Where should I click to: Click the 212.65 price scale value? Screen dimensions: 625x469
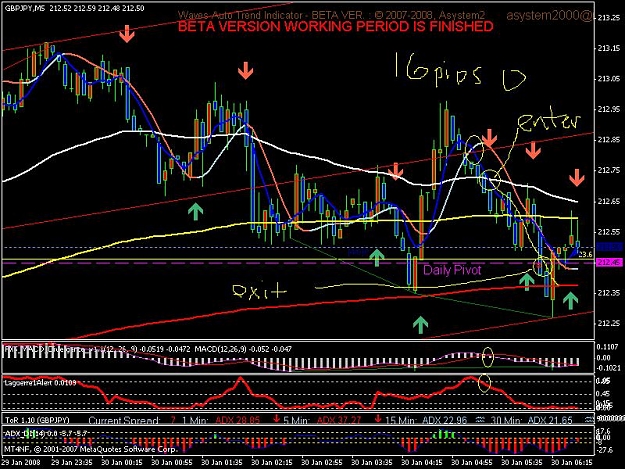pyautogui.click(x=609, y=201)
